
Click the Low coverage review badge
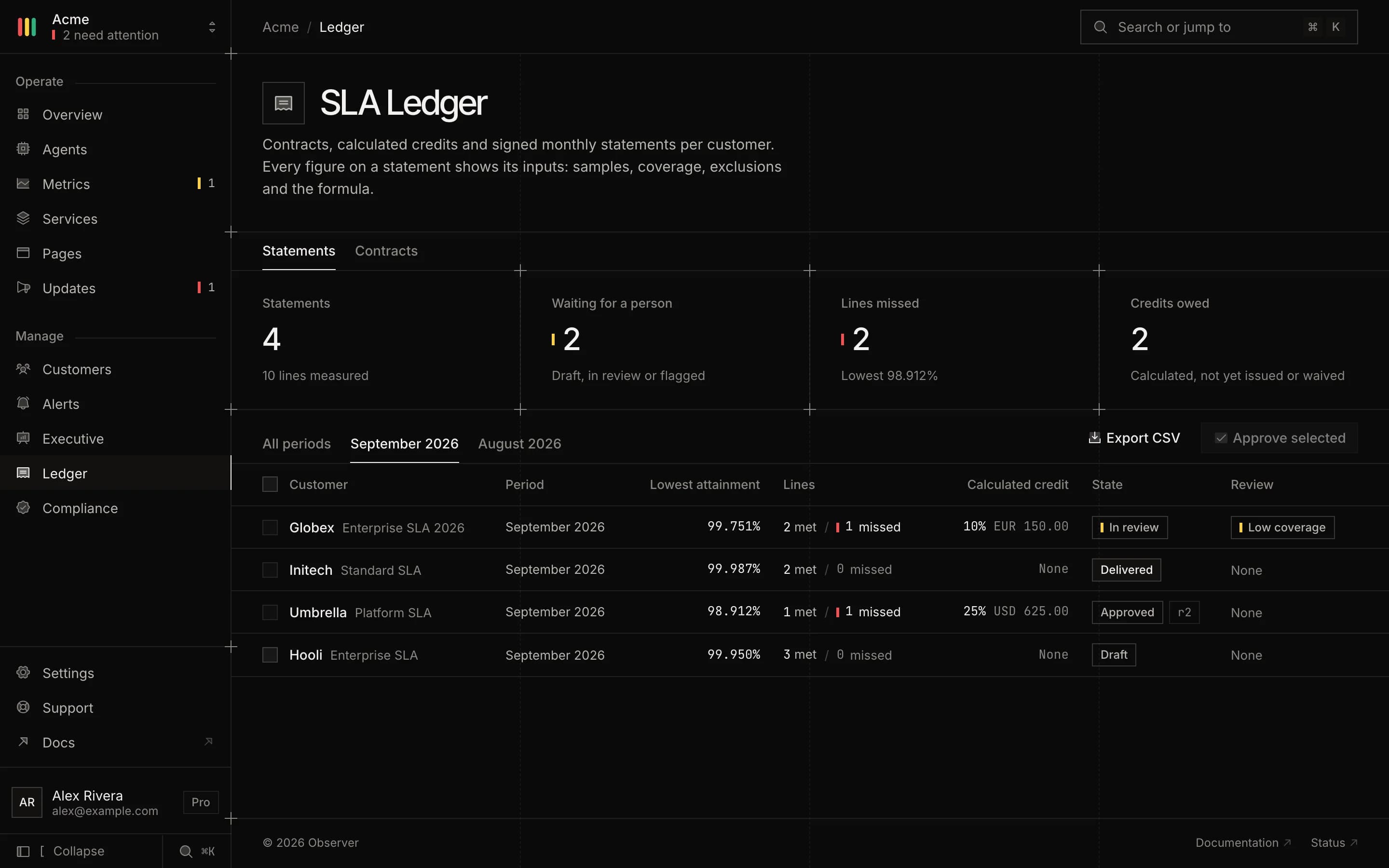point(1282,527)
